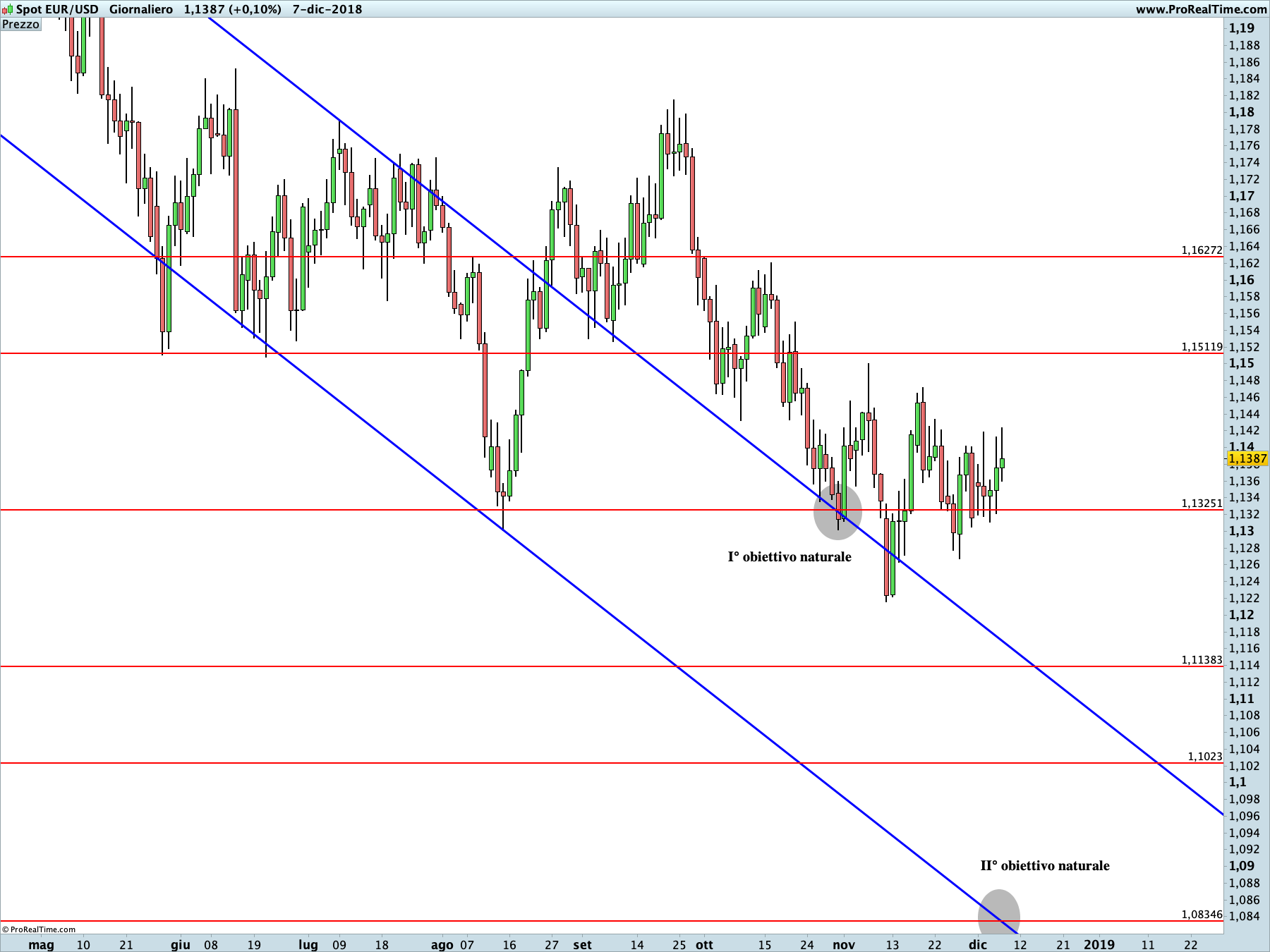Click the 1,16272 level label
The height and width of the screenshot is (952, 1270).
coord(1202,250)
